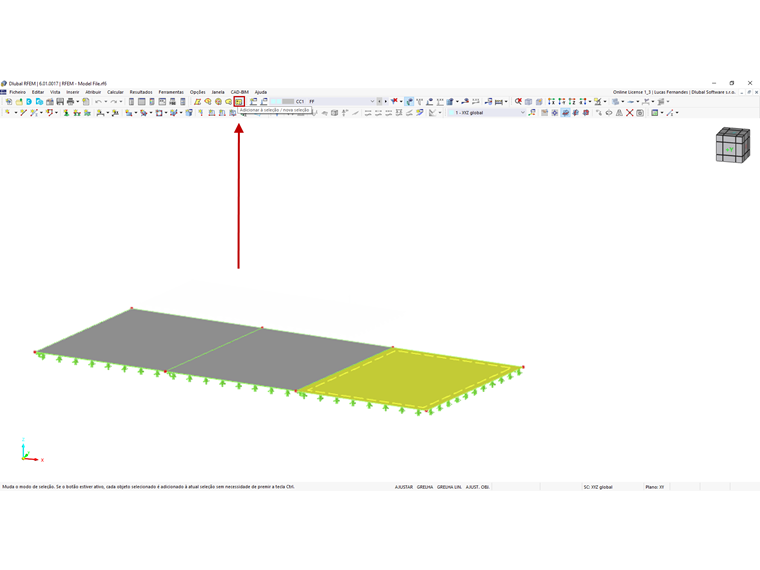
Task: Open the dimension tool dropdown arrow
Action: (x=506, y=101)
